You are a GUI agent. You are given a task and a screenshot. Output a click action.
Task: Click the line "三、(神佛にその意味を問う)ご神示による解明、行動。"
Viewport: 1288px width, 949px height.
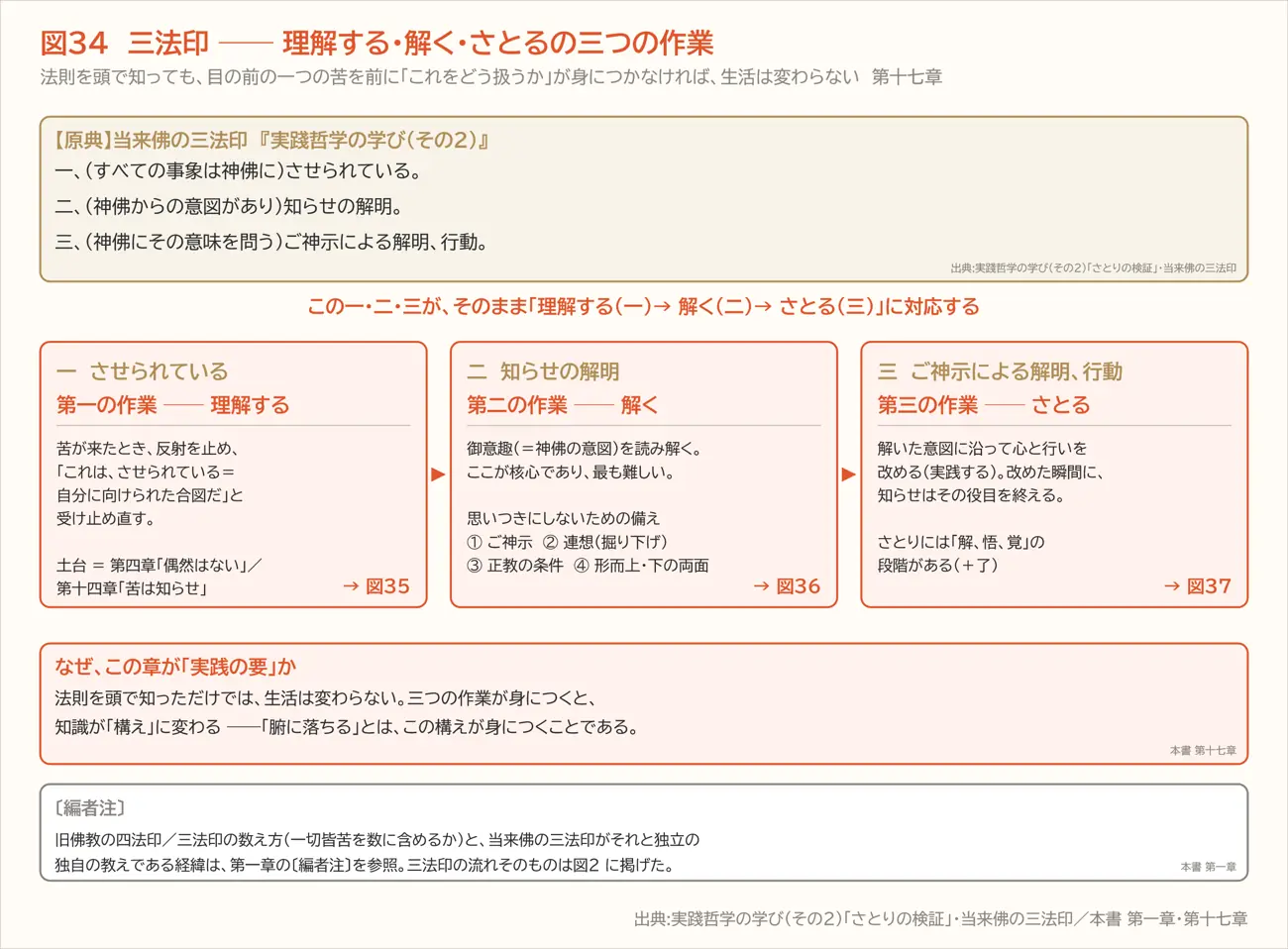[271, 242]
